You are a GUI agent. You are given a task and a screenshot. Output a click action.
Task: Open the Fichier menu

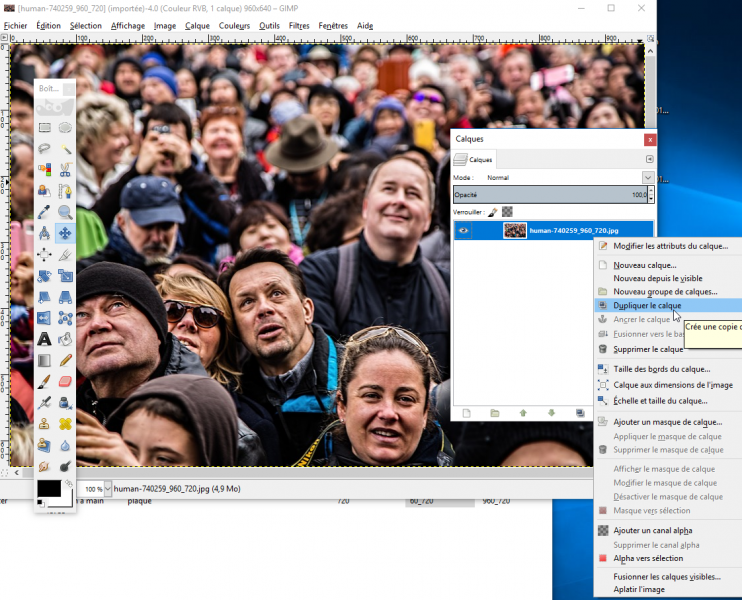pos(15,26)
